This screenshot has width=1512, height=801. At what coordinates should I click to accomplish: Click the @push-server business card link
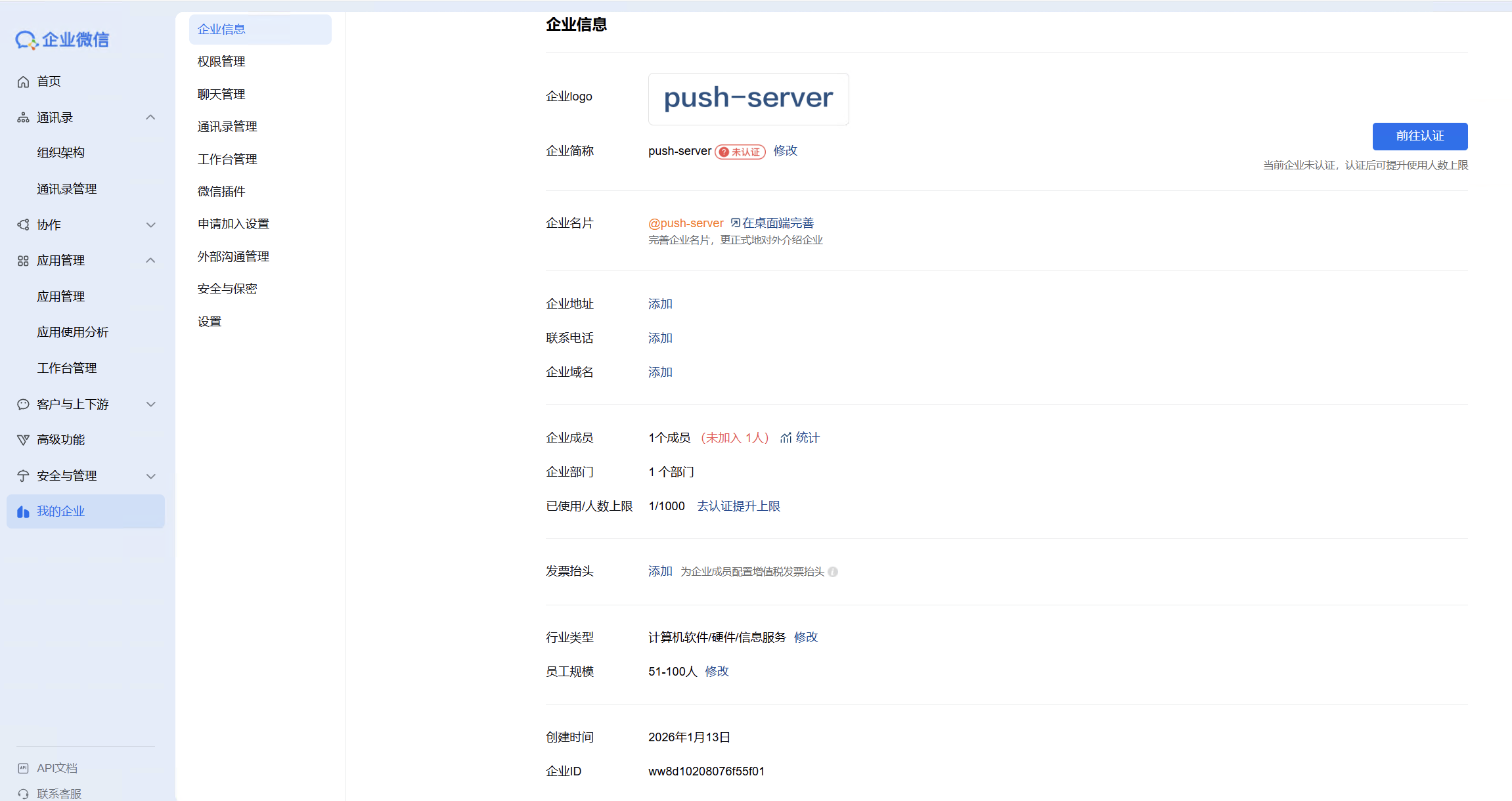click(x=686, y=223)
